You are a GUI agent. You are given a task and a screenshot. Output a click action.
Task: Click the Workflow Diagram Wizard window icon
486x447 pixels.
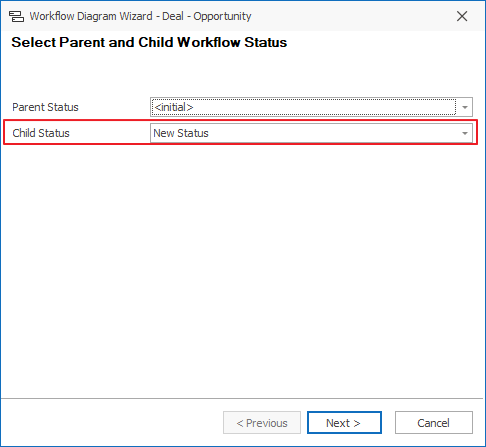coord(16,16)
